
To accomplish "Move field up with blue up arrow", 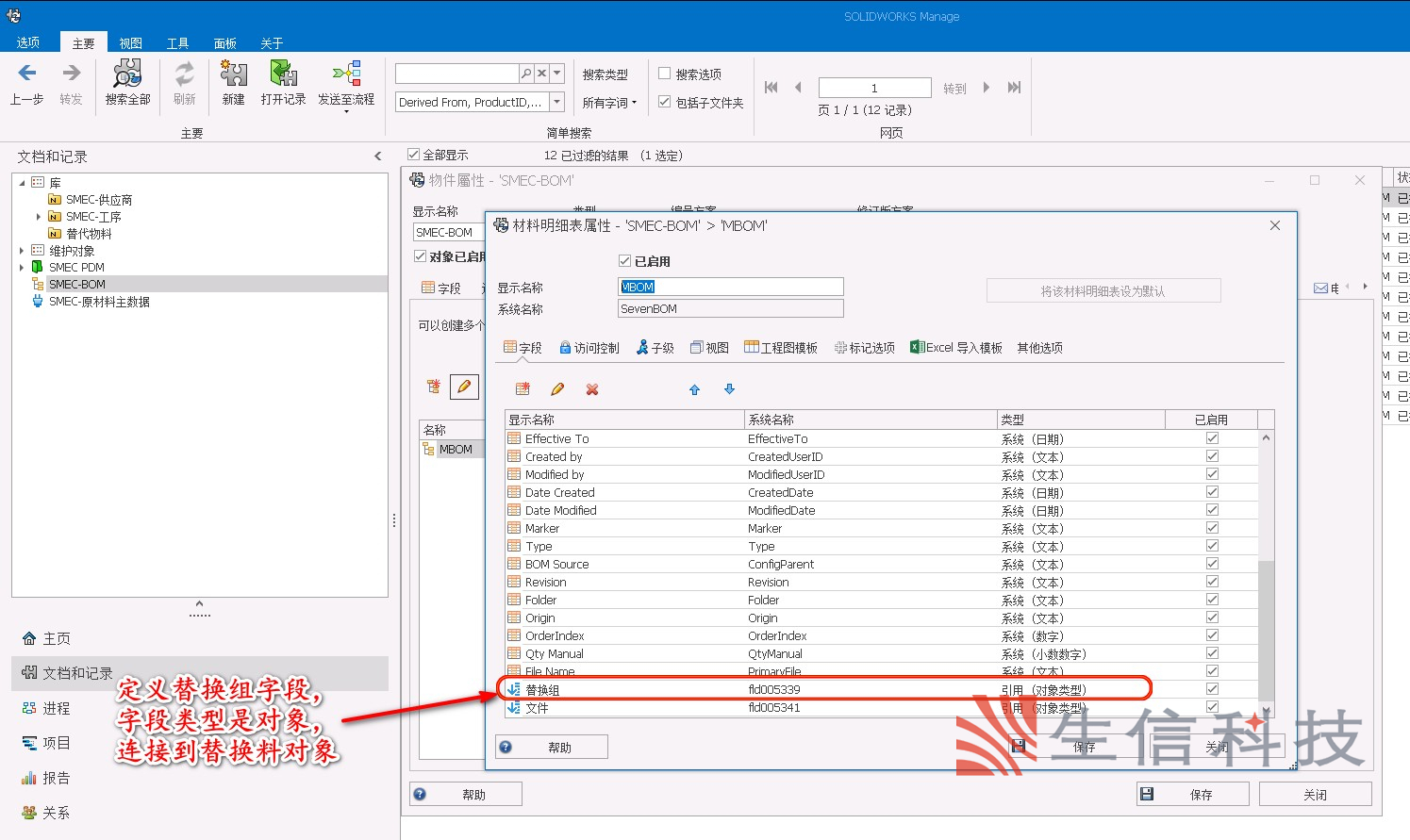I will coord(695,388).
